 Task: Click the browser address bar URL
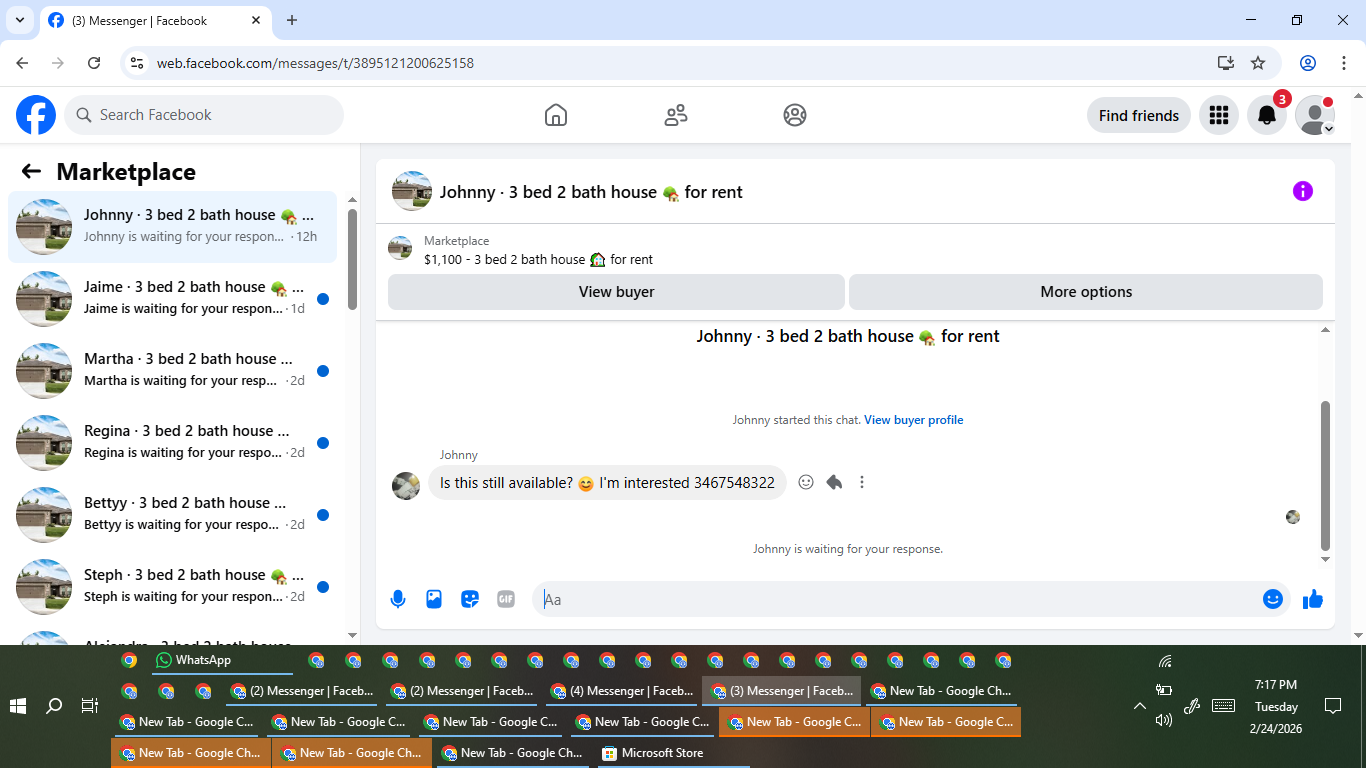[x=315, y=63]
